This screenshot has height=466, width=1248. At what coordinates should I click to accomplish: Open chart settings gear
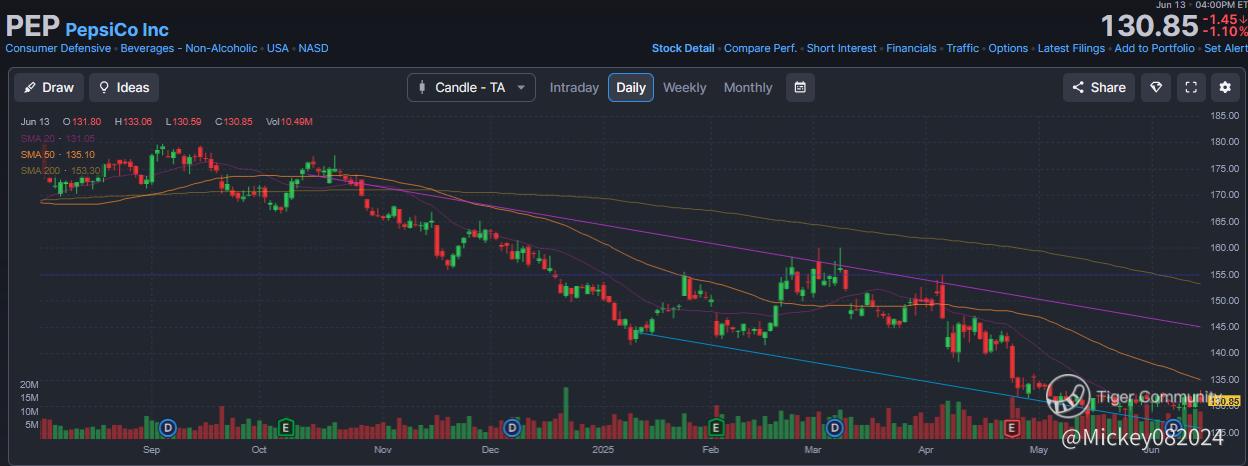[1225, 87]
